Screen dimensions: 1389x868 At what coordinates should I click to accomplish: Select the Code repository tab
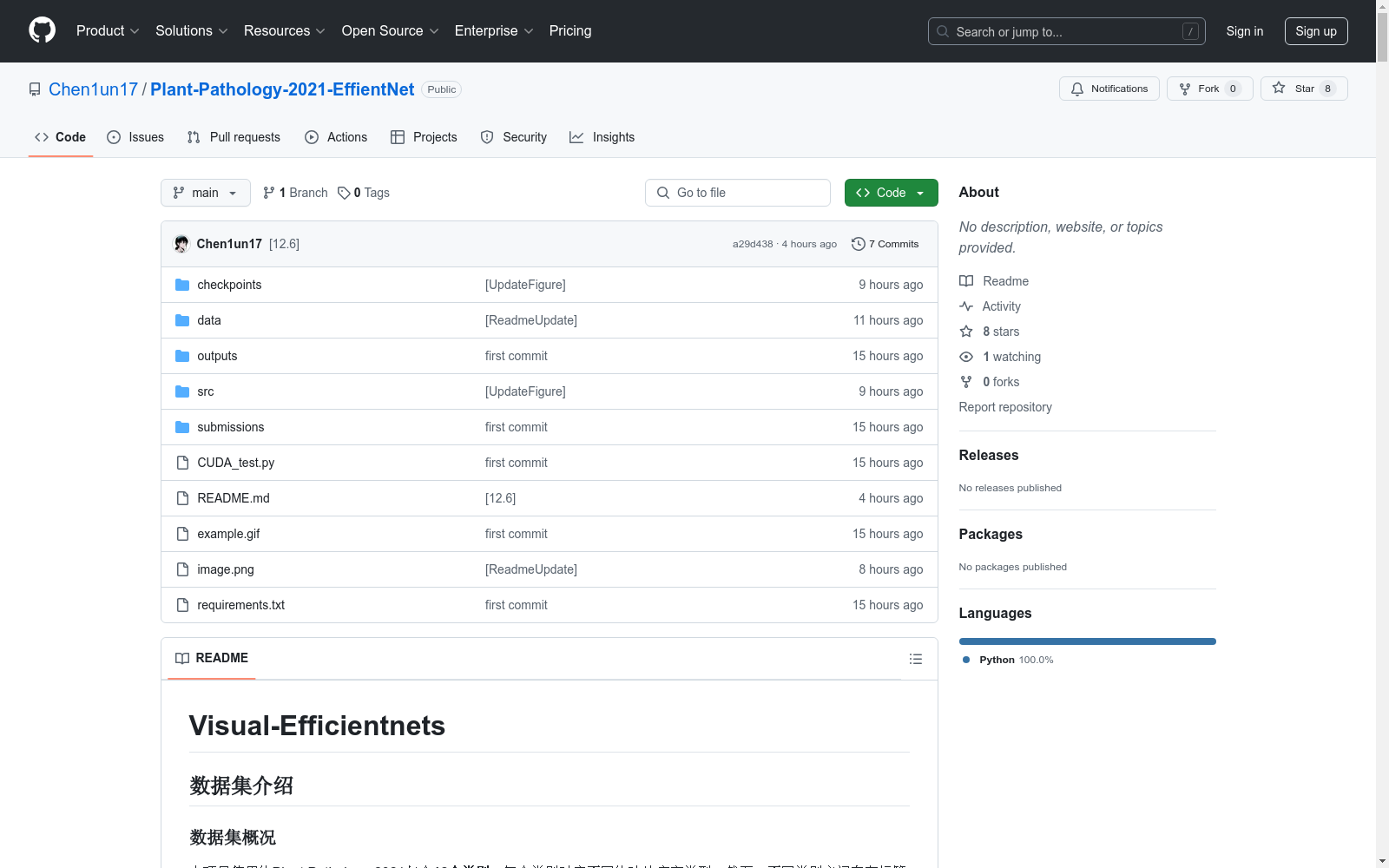pos(61,137)
